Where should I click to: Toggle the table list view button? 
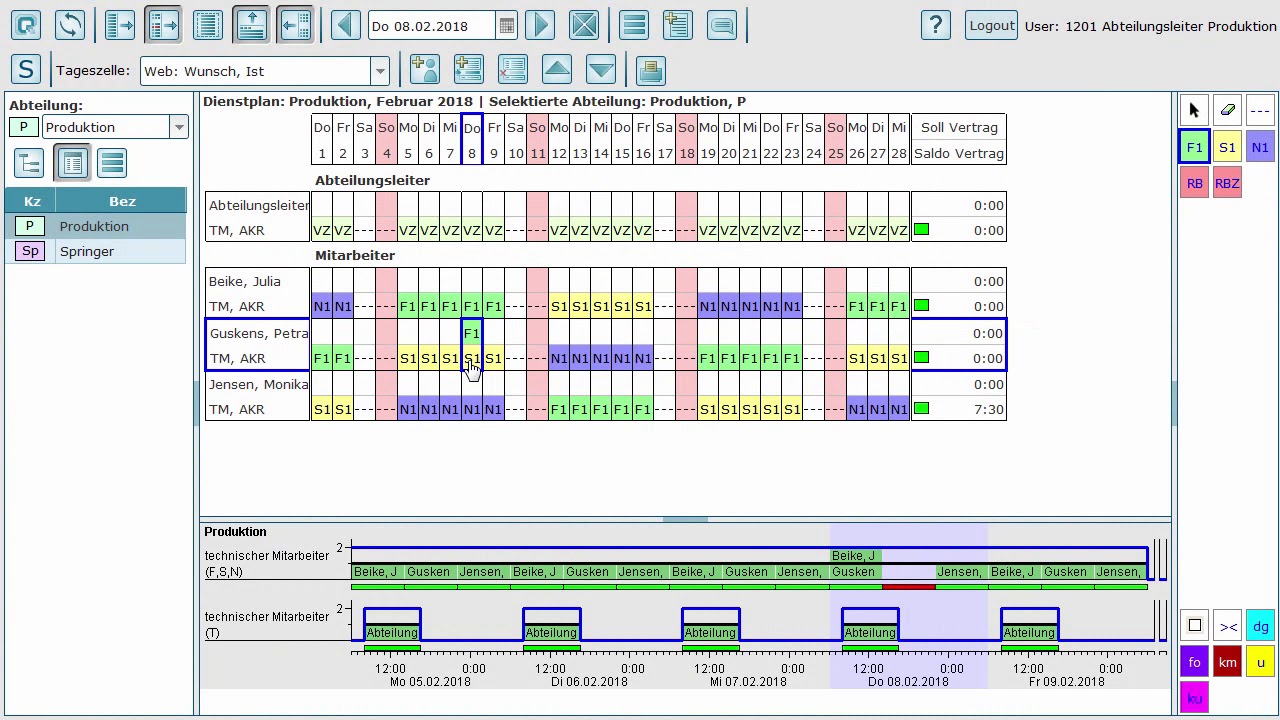(72, 163)
